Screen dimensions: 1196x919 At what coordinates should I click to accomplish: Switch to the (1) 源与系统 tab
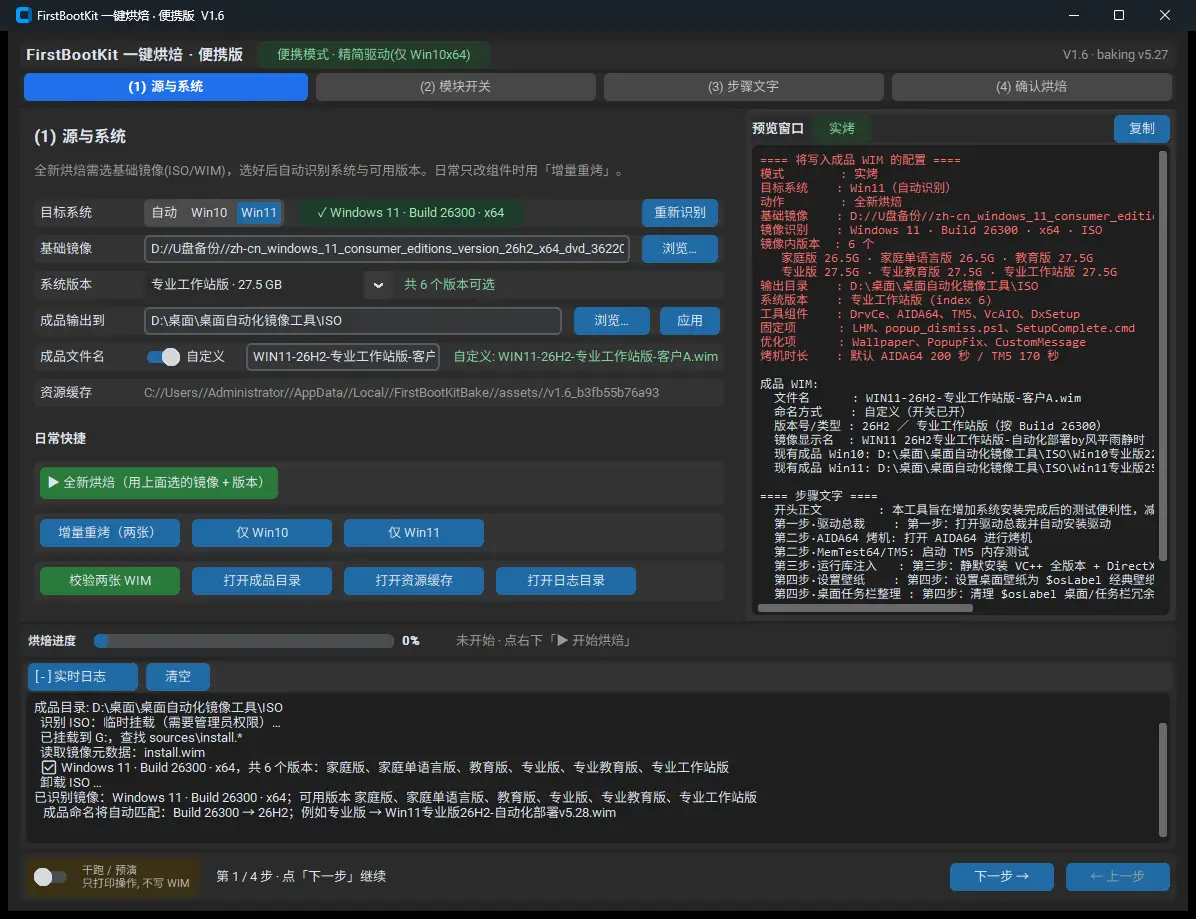166,87
